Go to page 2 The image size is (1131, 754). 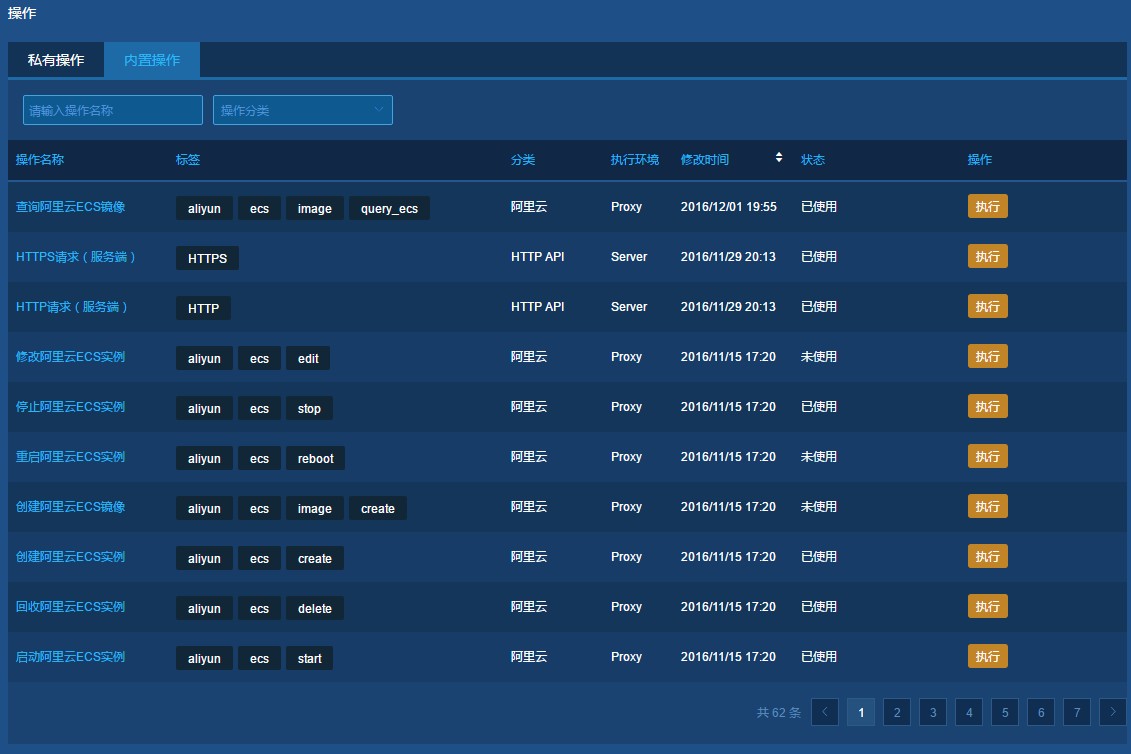point(897,712)
